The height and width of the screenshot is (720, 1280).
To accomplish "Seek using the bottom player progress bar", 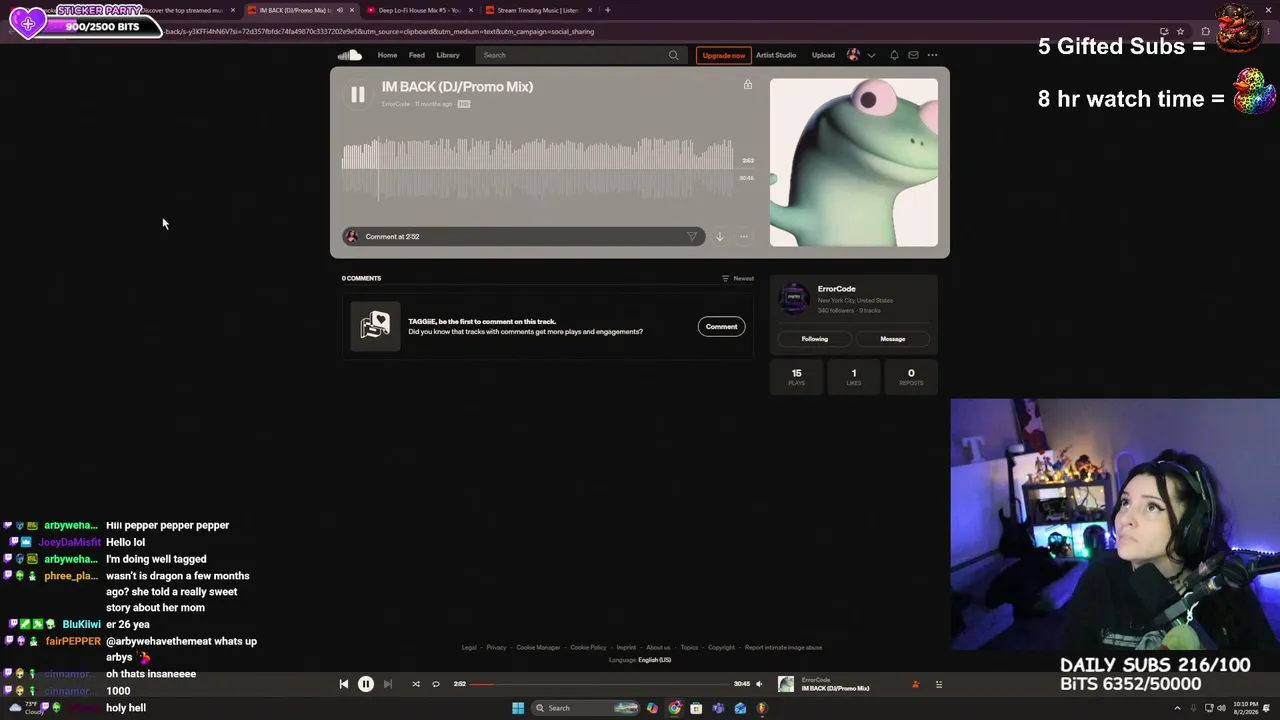I will (600, 684).
